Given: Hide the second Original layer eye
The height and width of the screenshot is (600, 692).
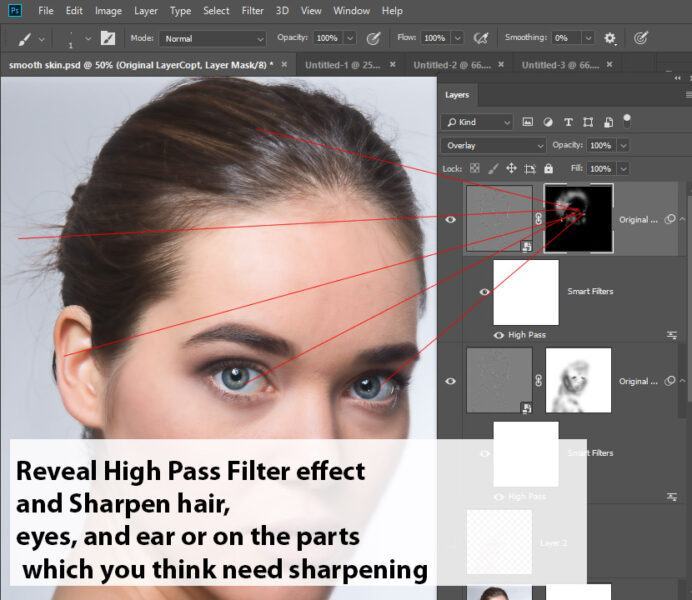Looking at the screenshot, I should (450, 381).
